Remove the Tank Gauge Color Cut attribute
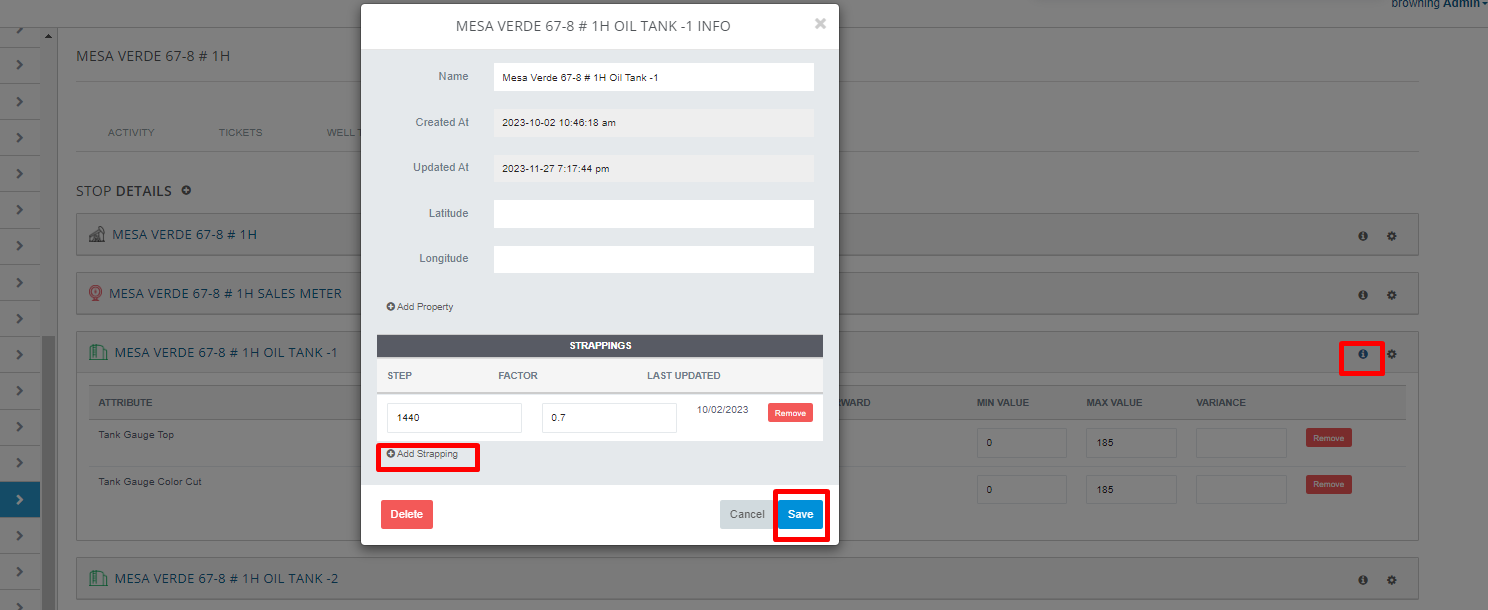1488x610 pixels. pos(1328,484)
